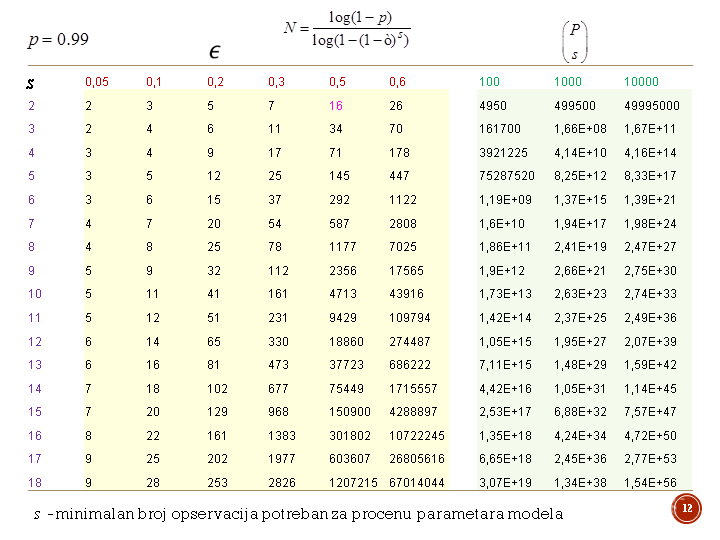This screenshot has width=720, height=540.
Task: Click the cell showing 447
Action: [399, 176]
